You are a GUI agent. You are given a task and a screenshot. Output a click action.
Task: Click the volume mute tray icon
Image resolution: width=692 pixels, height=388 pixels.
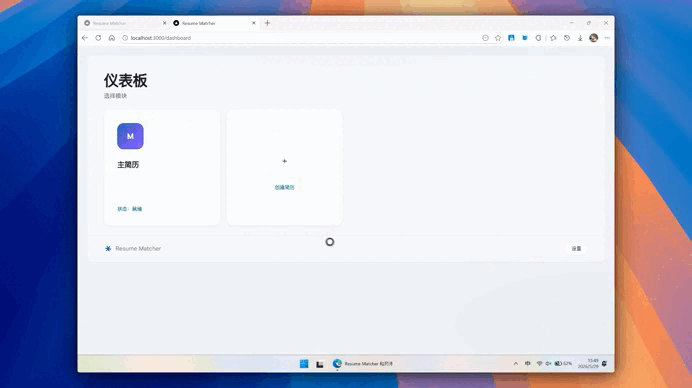click(548, 364)
